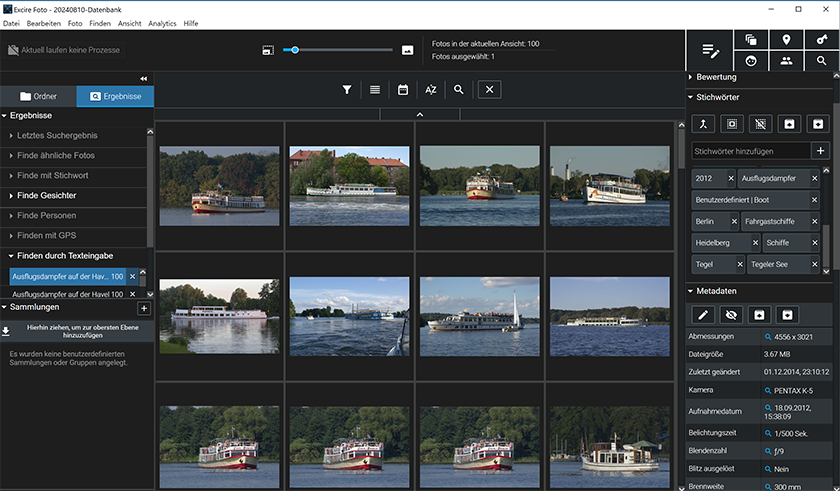Click the magnifier search icon in center toolbar
The height and width of the screenshot is (491, 840).
pos(459,90)
